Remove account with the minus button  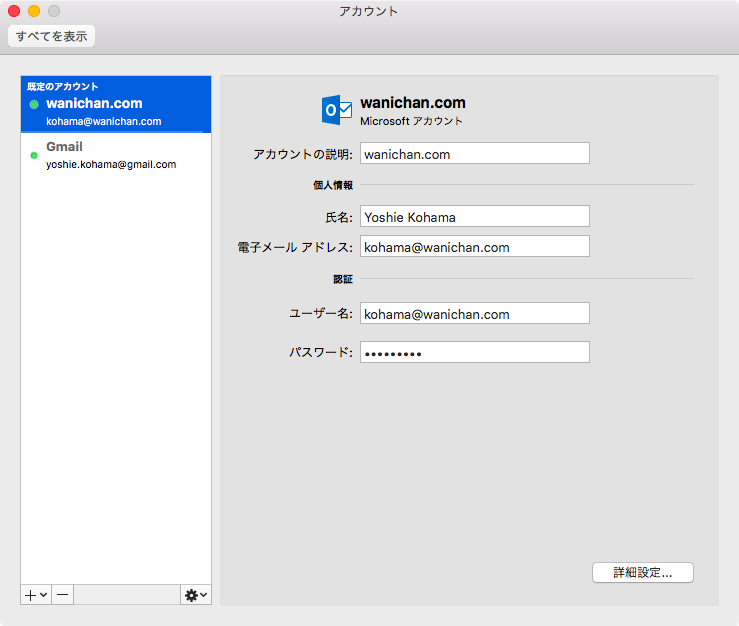62,595
